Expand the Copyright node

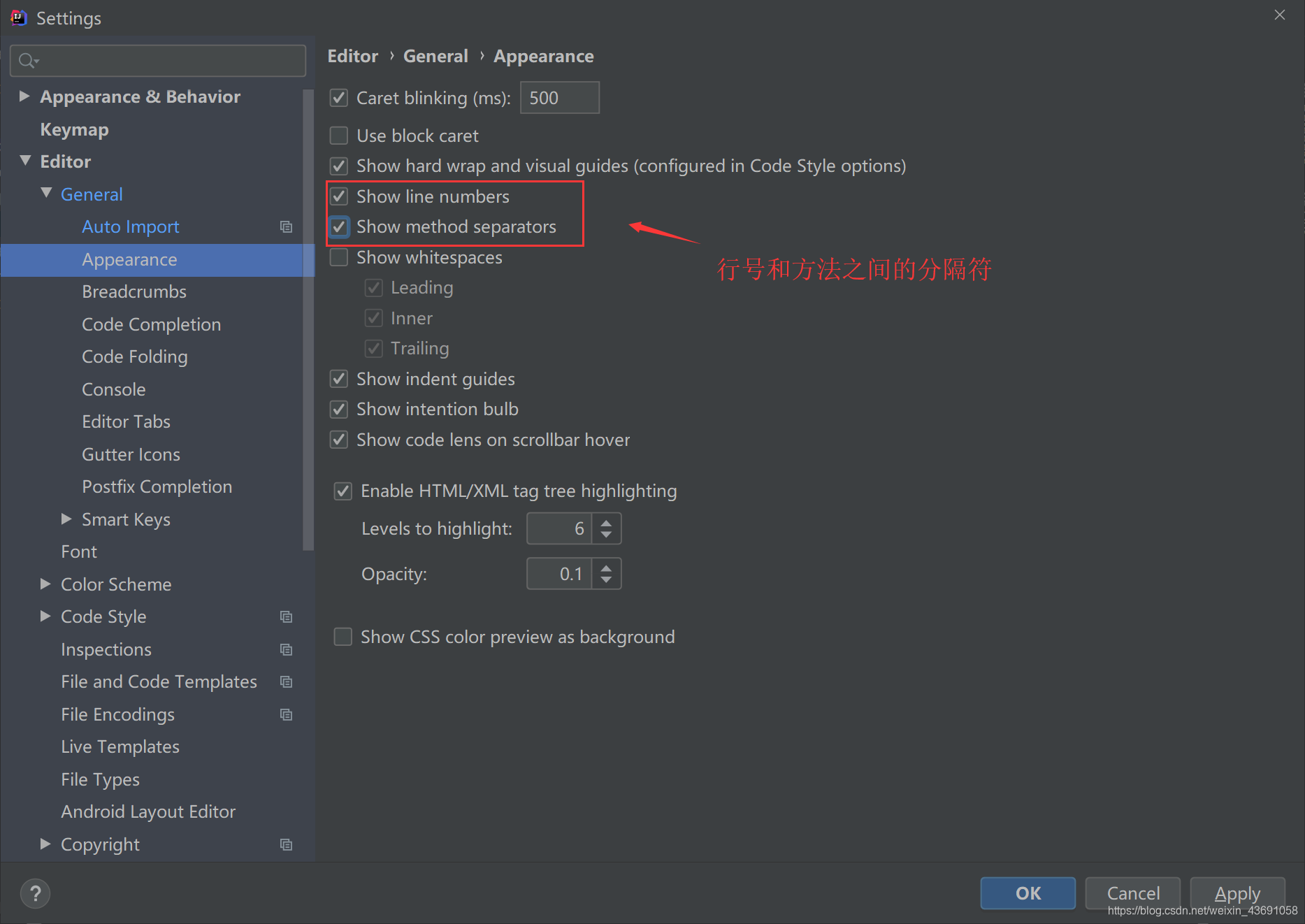(x=45, y=844)
